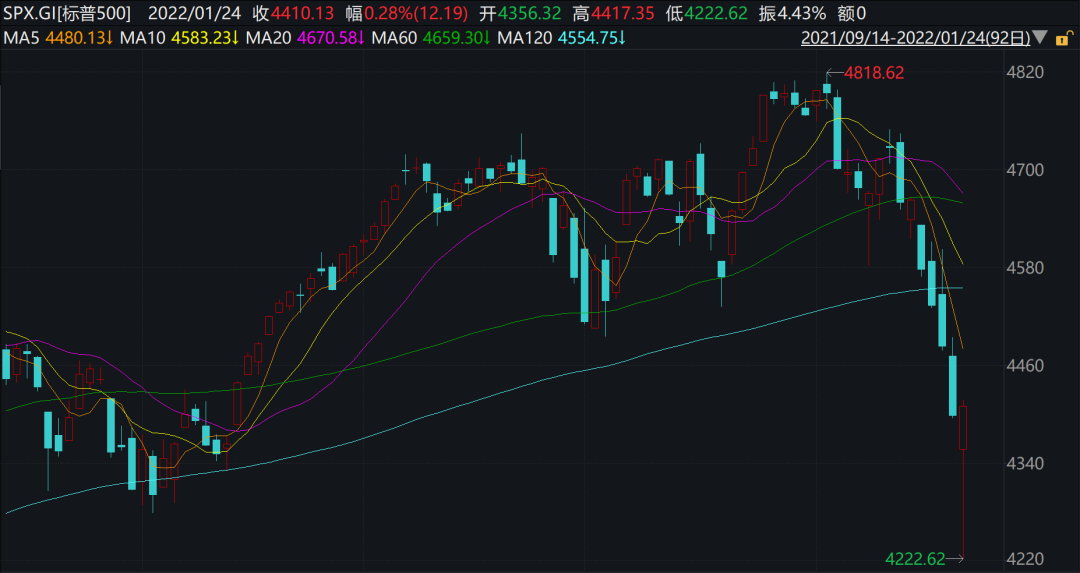Click the 2021/09/14-2022/01/24 date range link

915,38
